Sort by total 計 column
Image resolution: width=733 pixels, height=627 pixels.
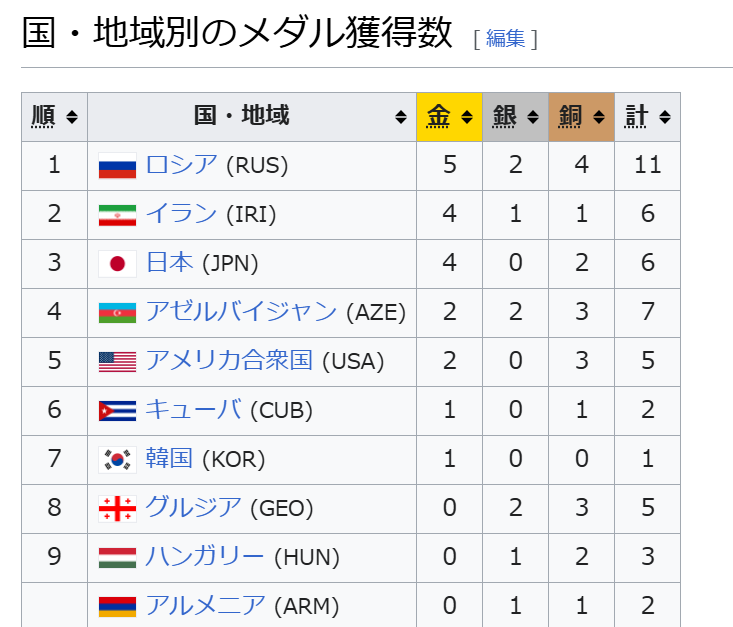[647, 117]
